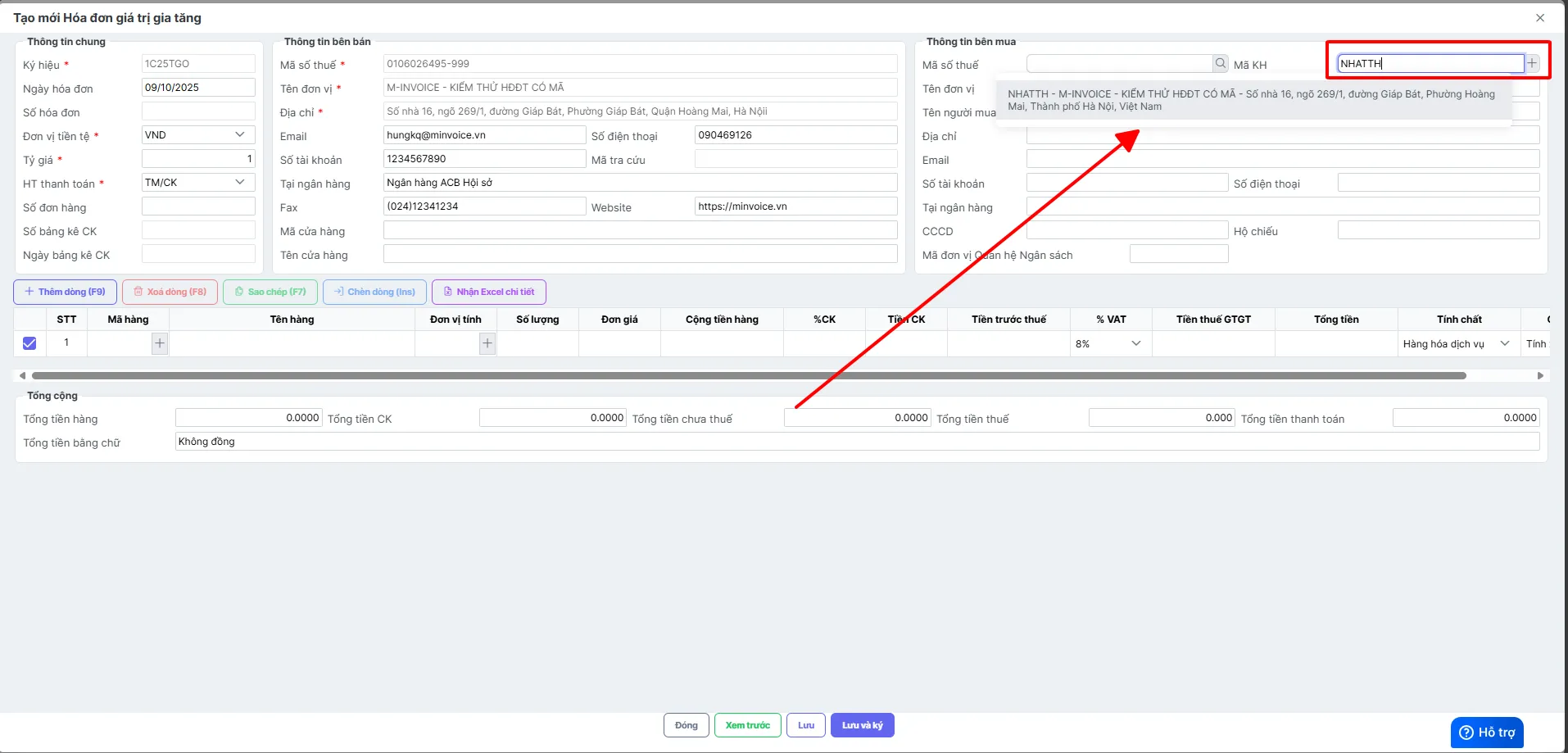Open the Đơn vị tiền tệ VND dropdown
Screen dimensions: 1568x753
tap(198, 135)
